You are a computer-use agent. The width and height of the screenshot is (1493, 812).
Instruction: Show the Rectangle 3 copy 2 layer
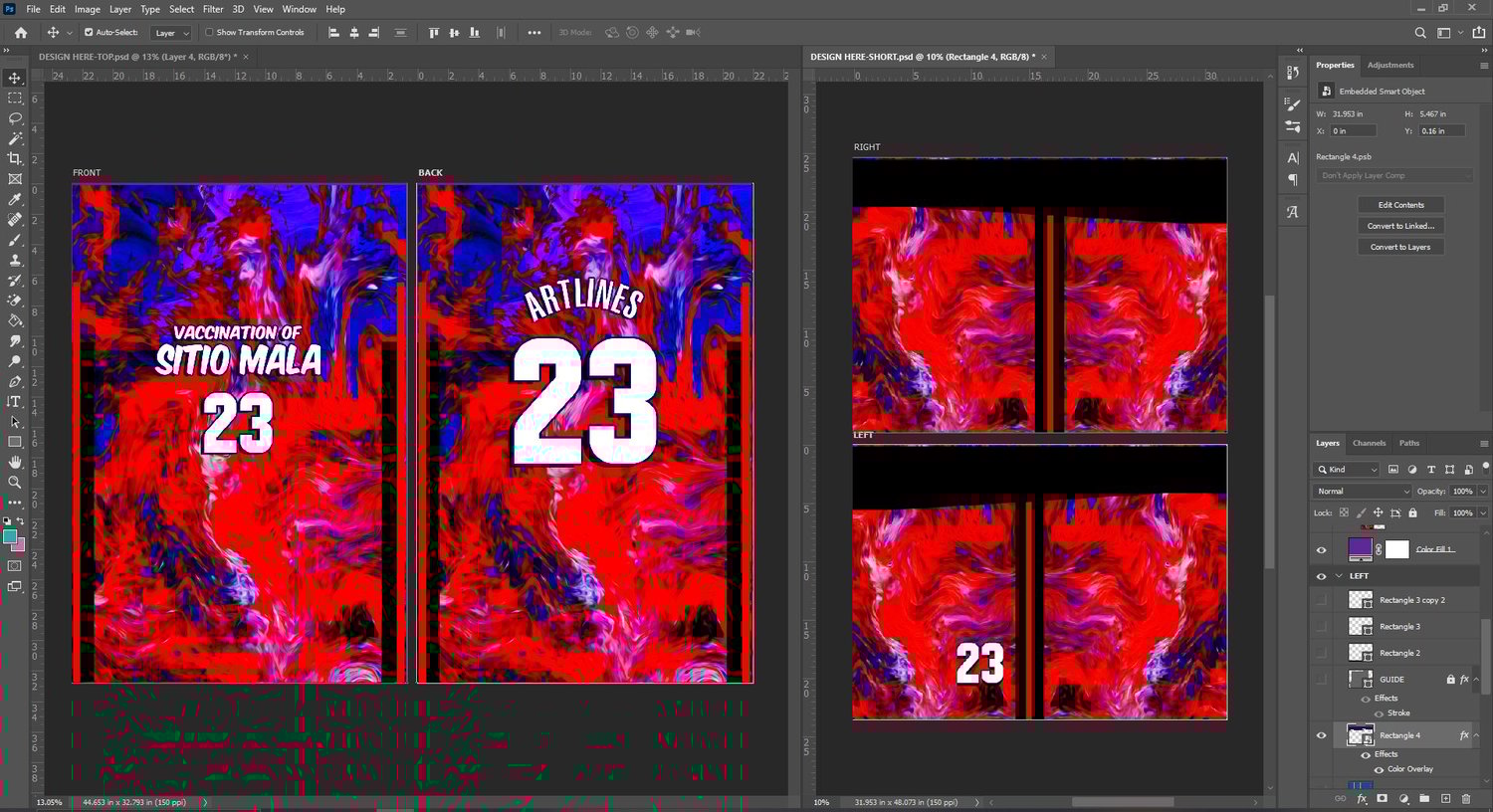point(1322,600)
